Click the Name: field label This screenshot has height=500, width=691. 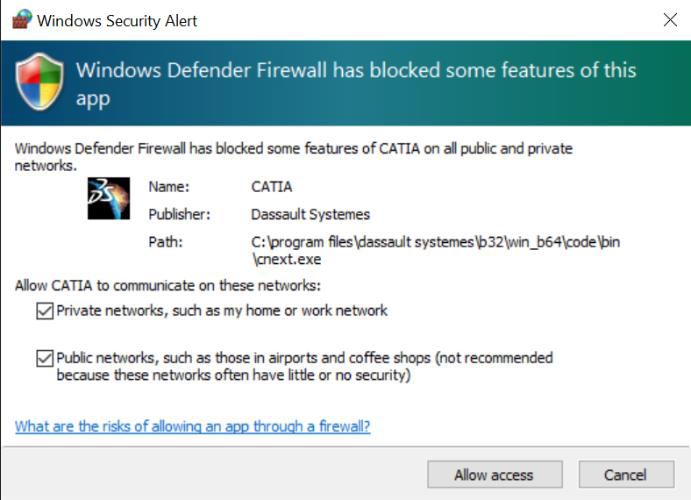(x=169, y=187)
